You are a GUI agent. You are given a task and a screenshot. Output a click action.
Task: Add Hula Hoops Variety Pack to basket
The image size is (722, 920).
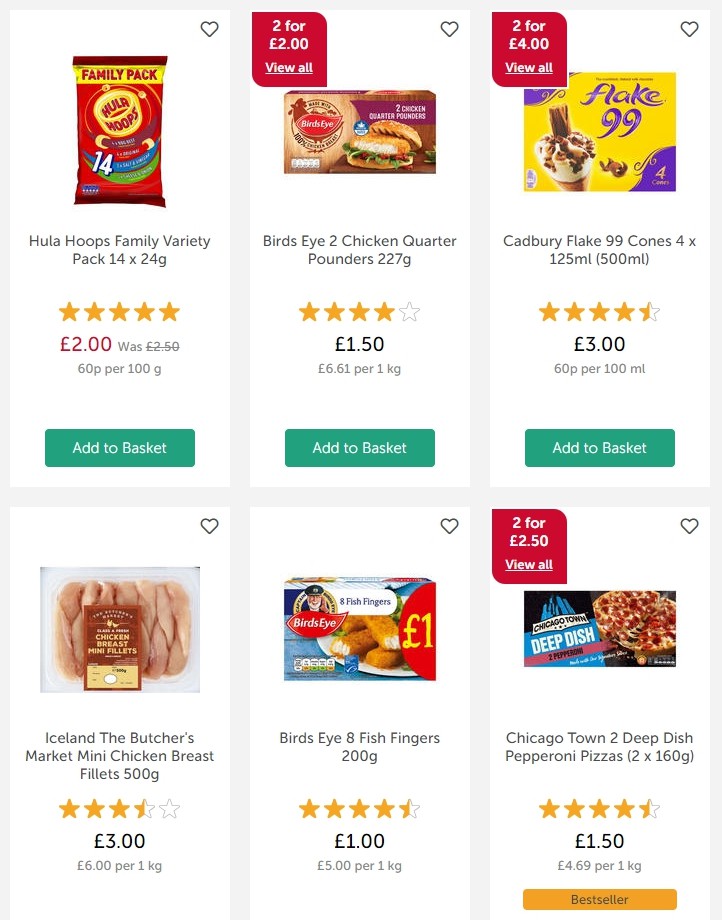point(120,448)
